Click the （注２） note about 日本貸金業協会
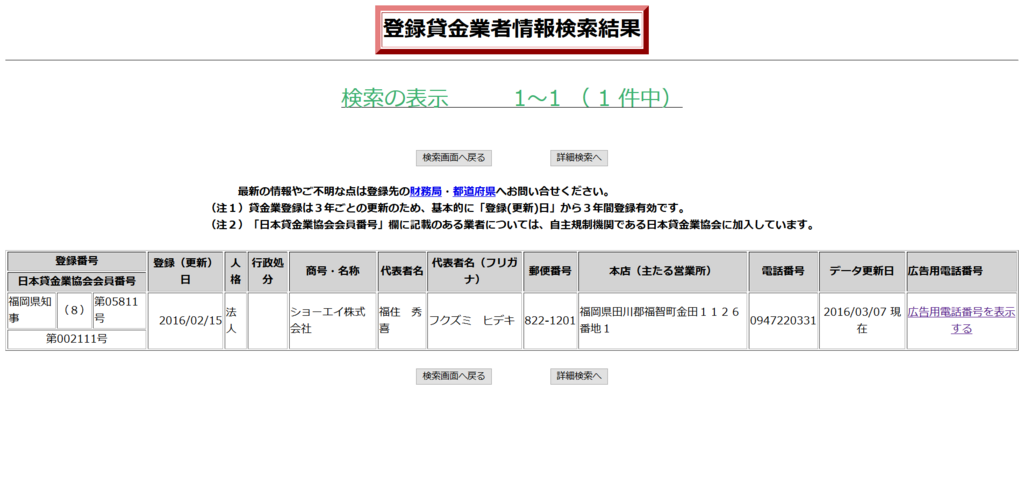The image size is (1024, 482). [x=511, y=226]
